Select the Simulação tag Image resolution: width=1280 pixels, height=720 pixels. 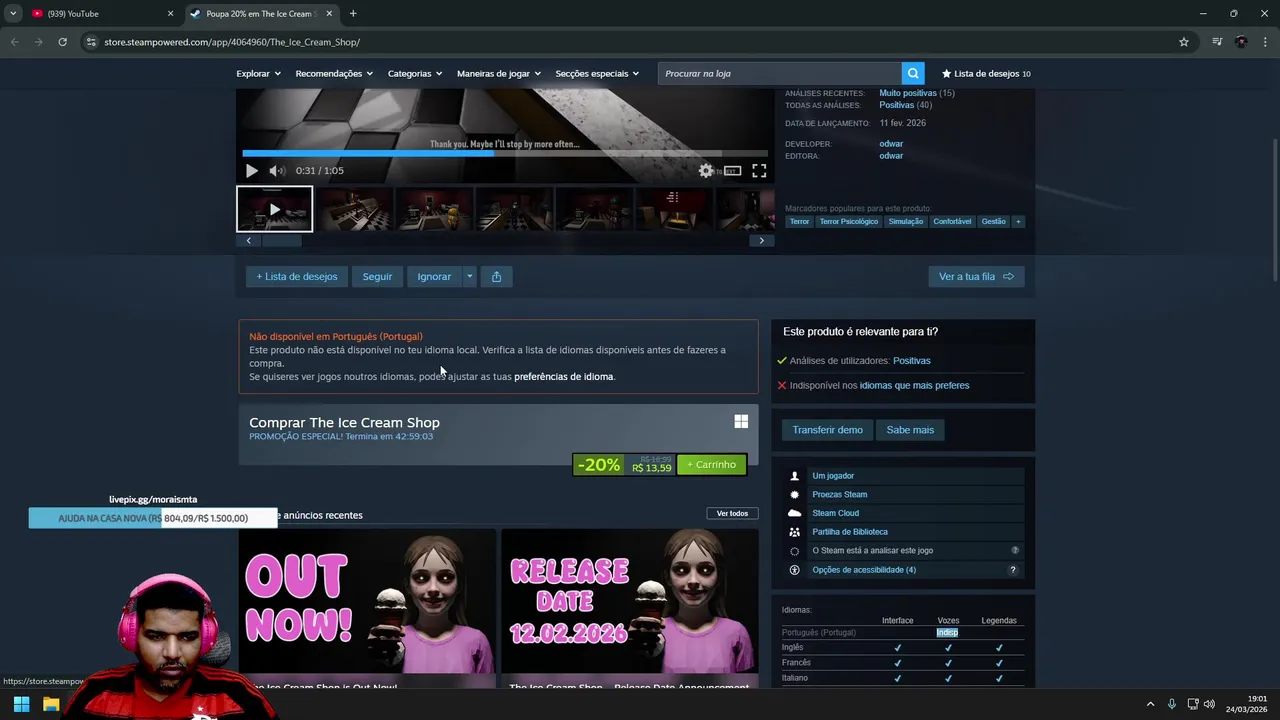906,222
